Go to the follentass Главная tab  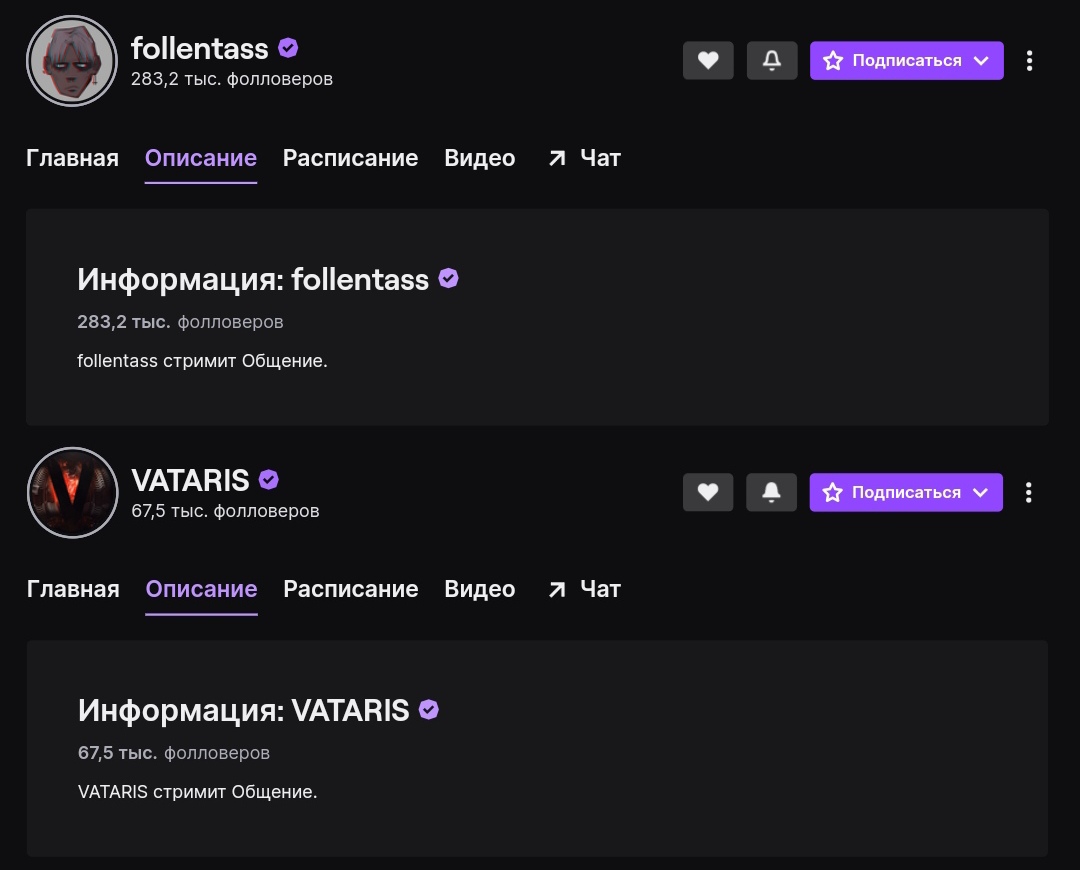(x=72, y=158)
